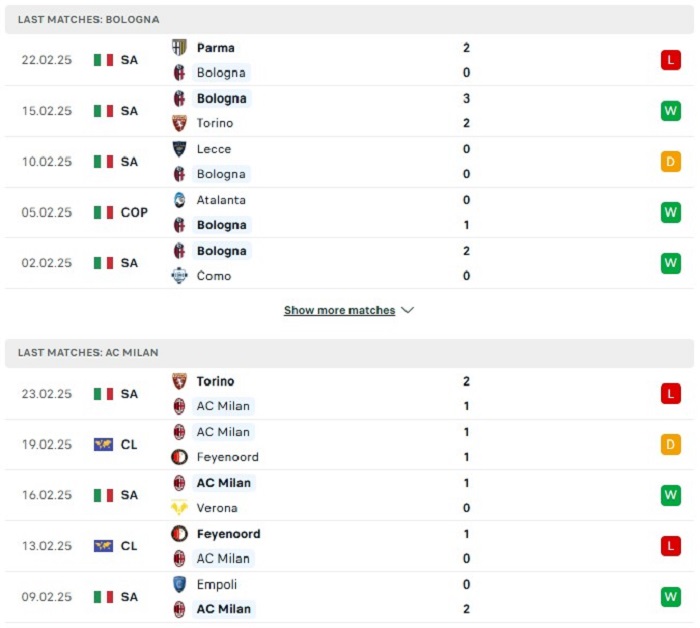Open the Show more matches link
Image resolution: width=700 pixels, height=628 pixels.
coord(339,310)
